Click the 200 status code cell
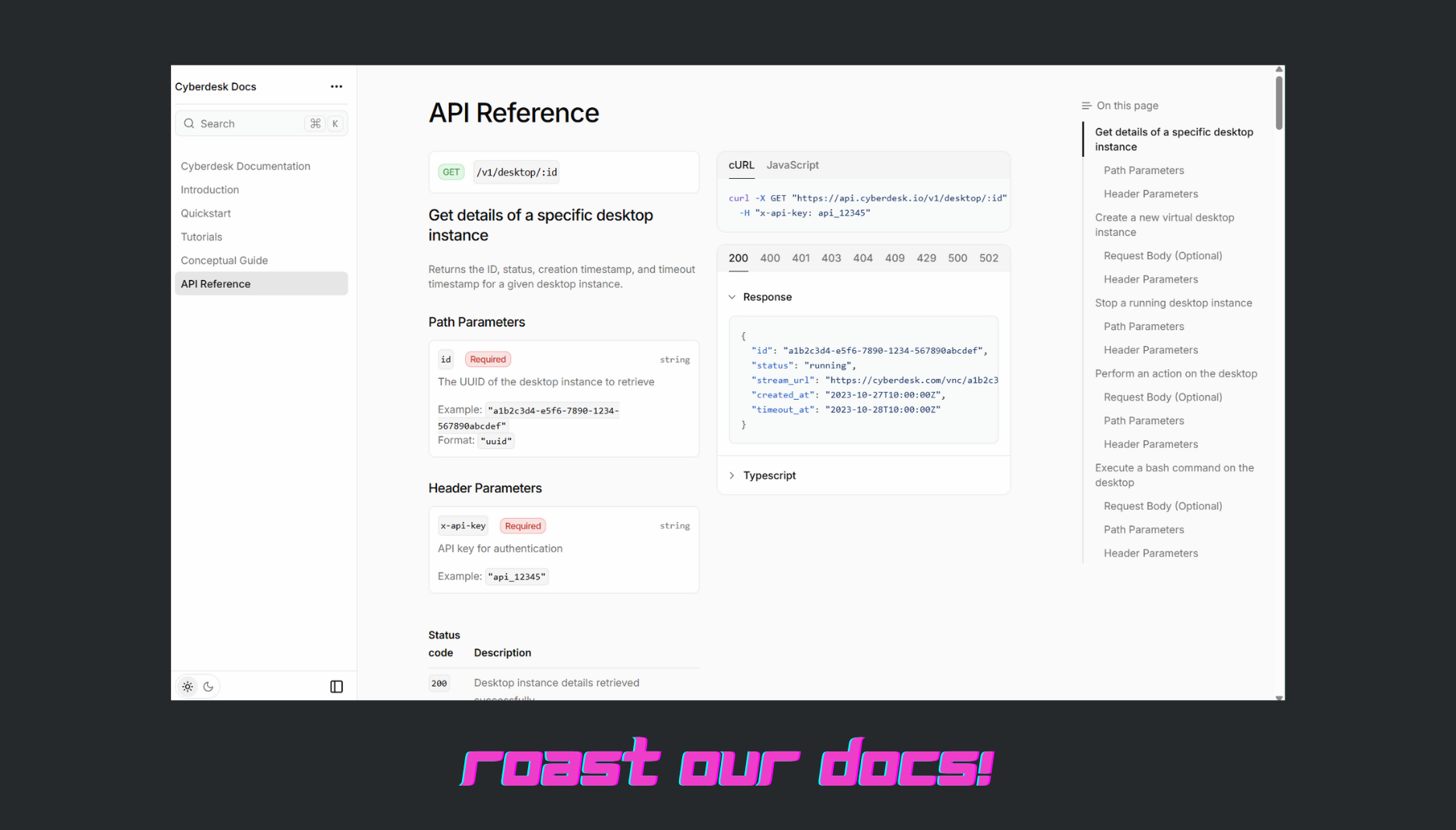 pyautogui.click(x=439, y=683)
